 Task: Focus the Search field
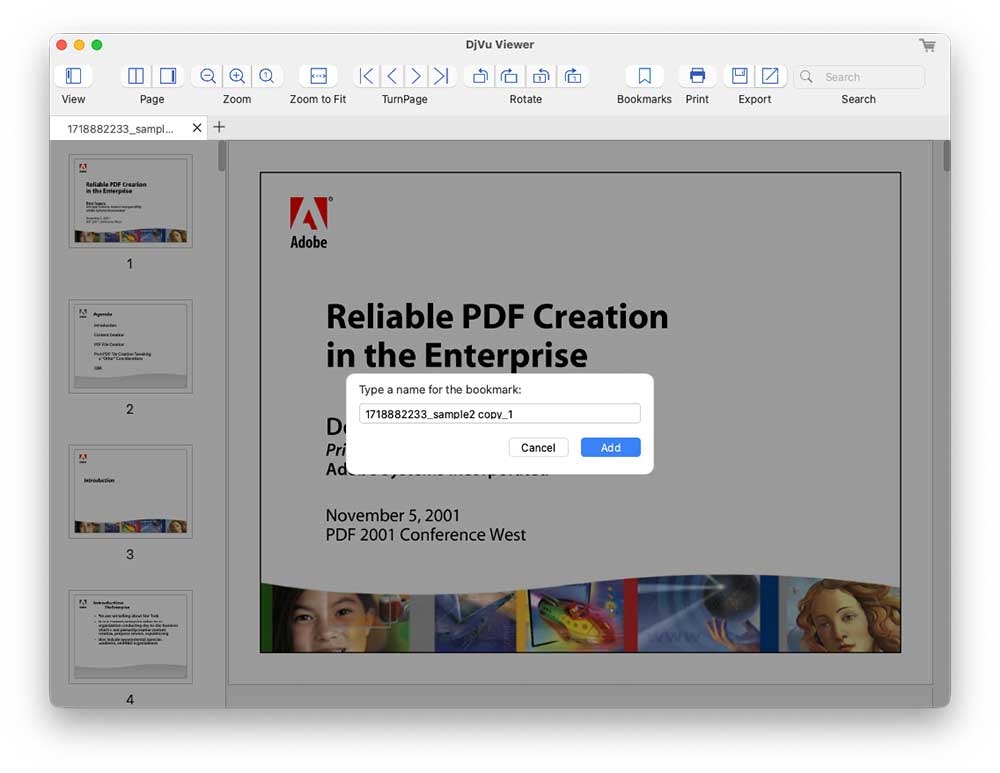pyautogui.click(x=859, y=77)
